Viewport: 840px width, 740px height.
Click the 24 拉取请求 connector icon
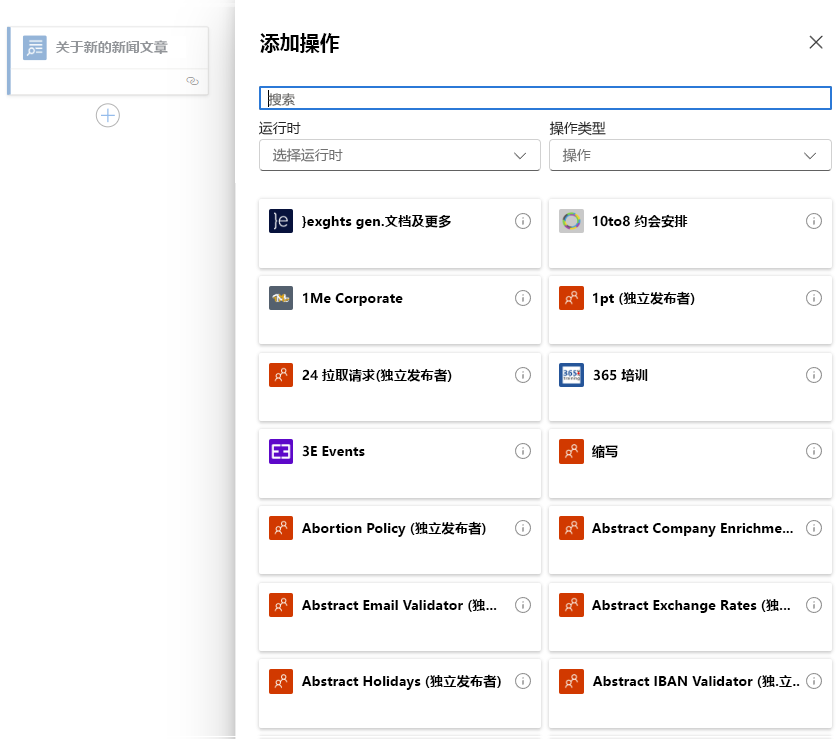click(x=281, y=375)
